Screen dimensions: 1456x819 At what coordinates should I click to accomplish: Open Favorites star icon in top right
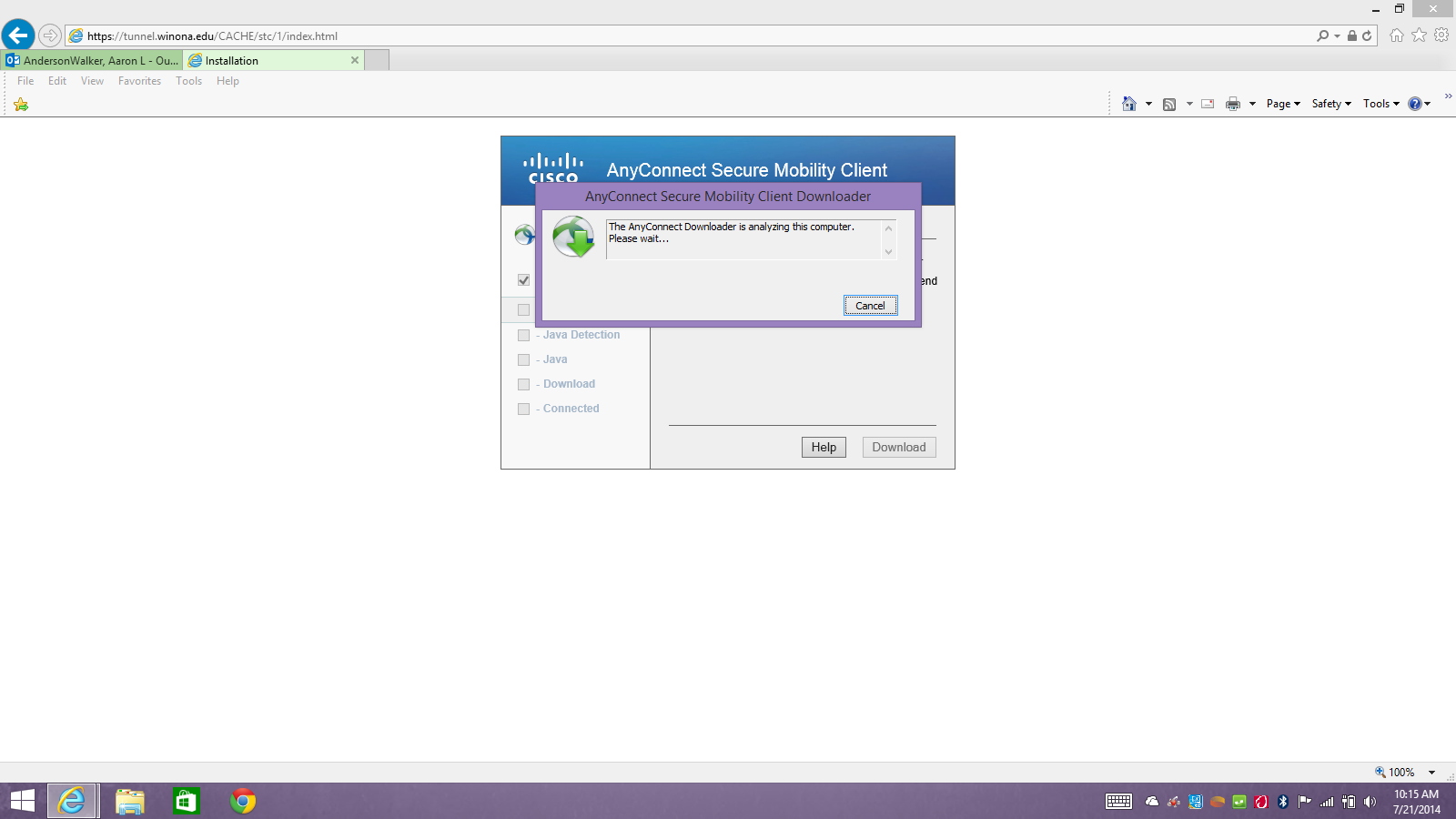1419,35
